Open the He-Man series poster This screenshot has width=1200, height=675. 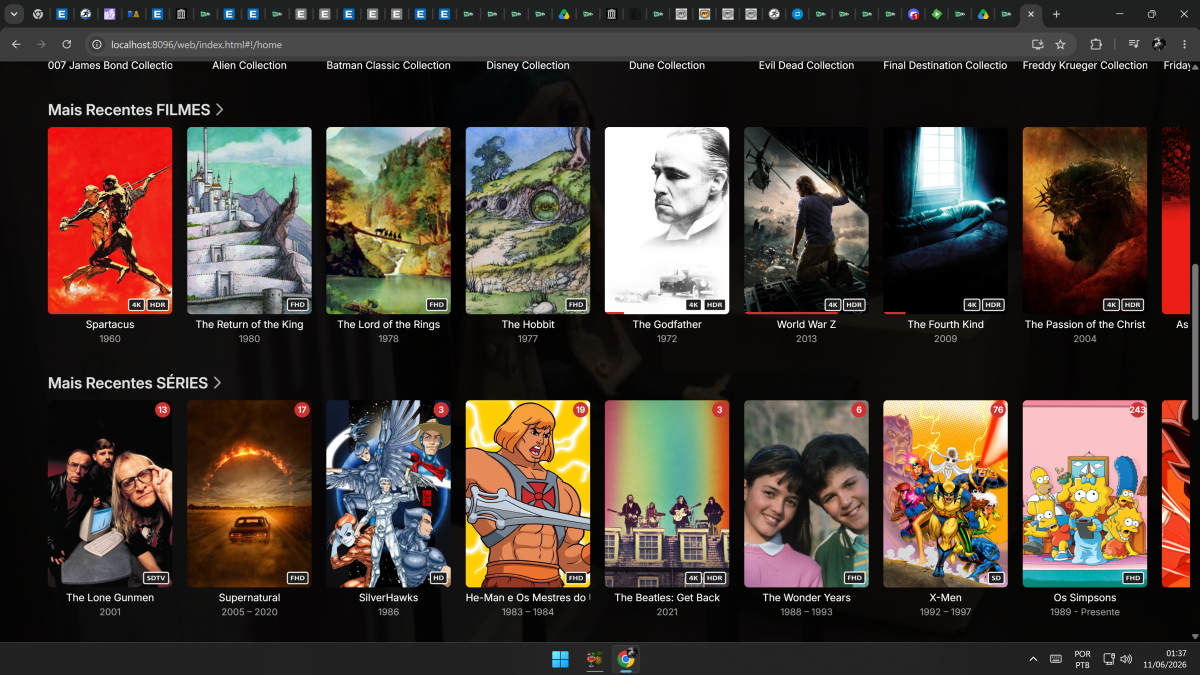click(x=528, y=494)
